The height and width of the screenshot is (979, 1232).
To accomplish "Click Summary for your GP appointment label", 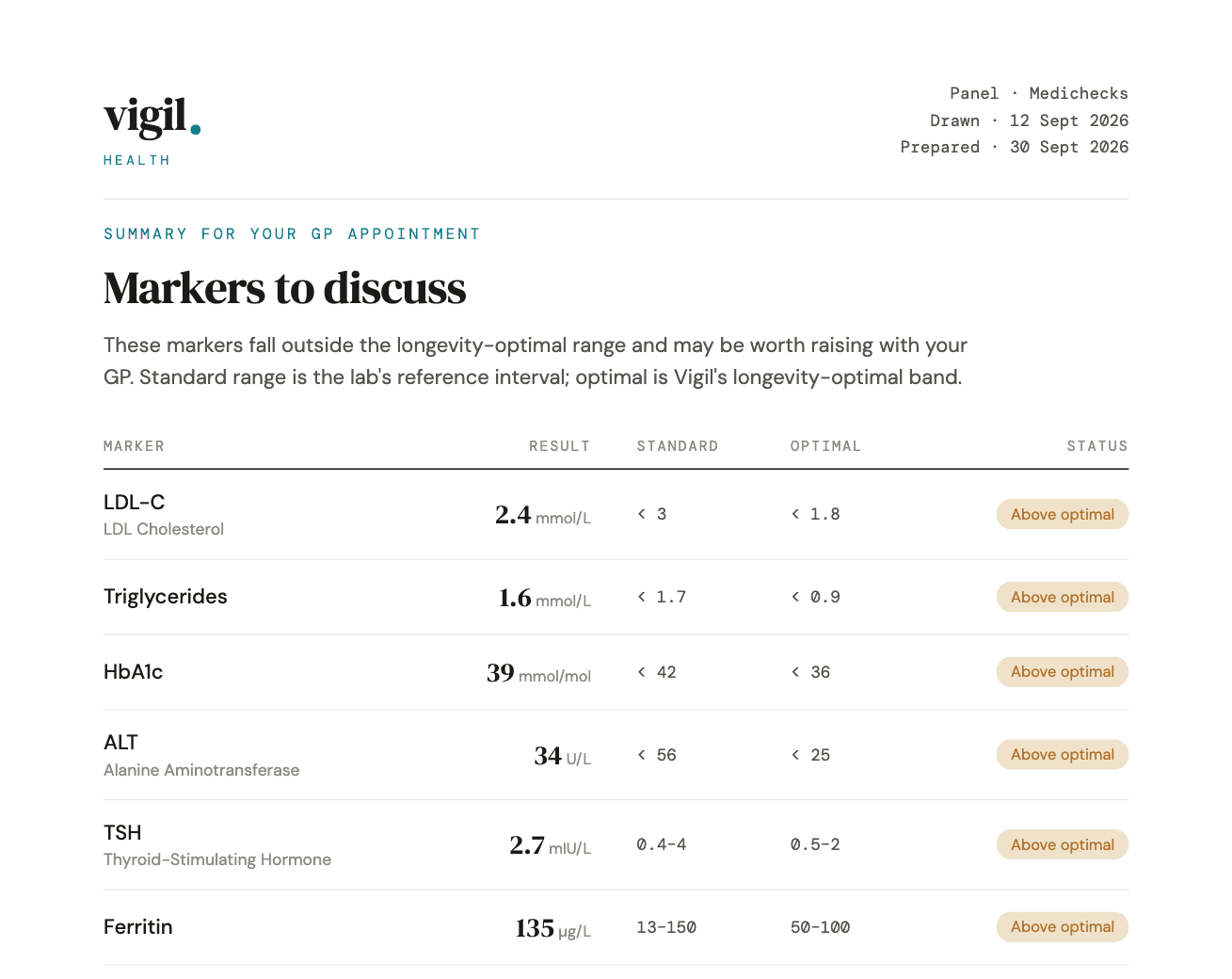I will click(x=292, y=233).
